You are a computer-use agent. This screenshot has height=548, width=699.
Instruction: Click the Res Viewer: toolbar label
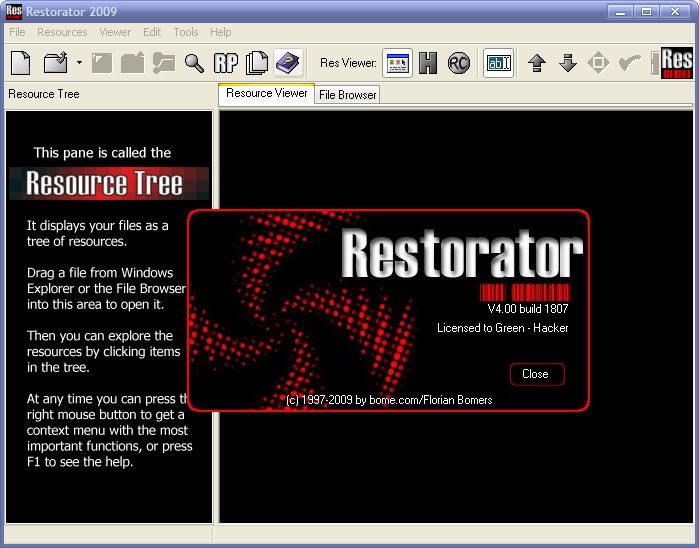click(x=348, y=63)
